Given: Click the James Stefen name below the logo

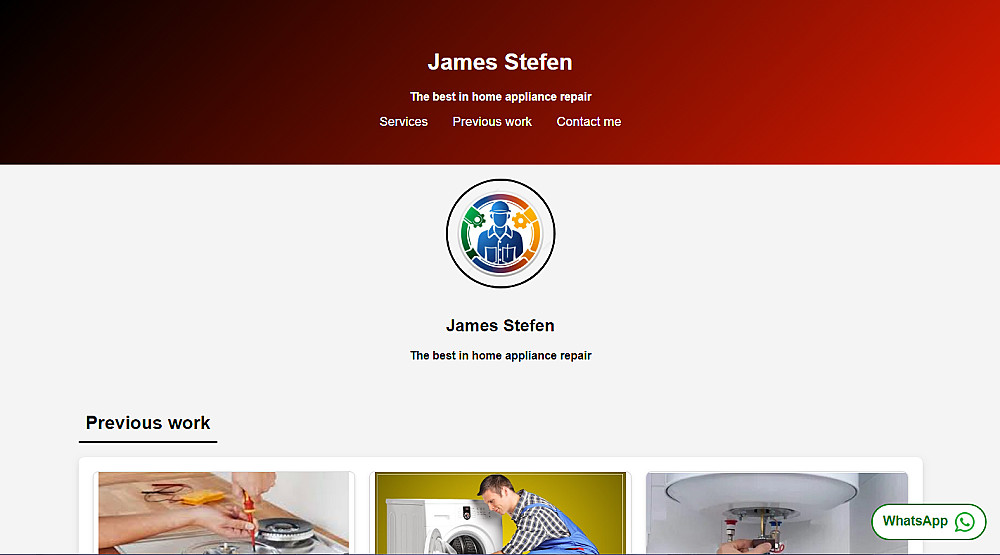Looking at the screenshot, I should 500,325.
